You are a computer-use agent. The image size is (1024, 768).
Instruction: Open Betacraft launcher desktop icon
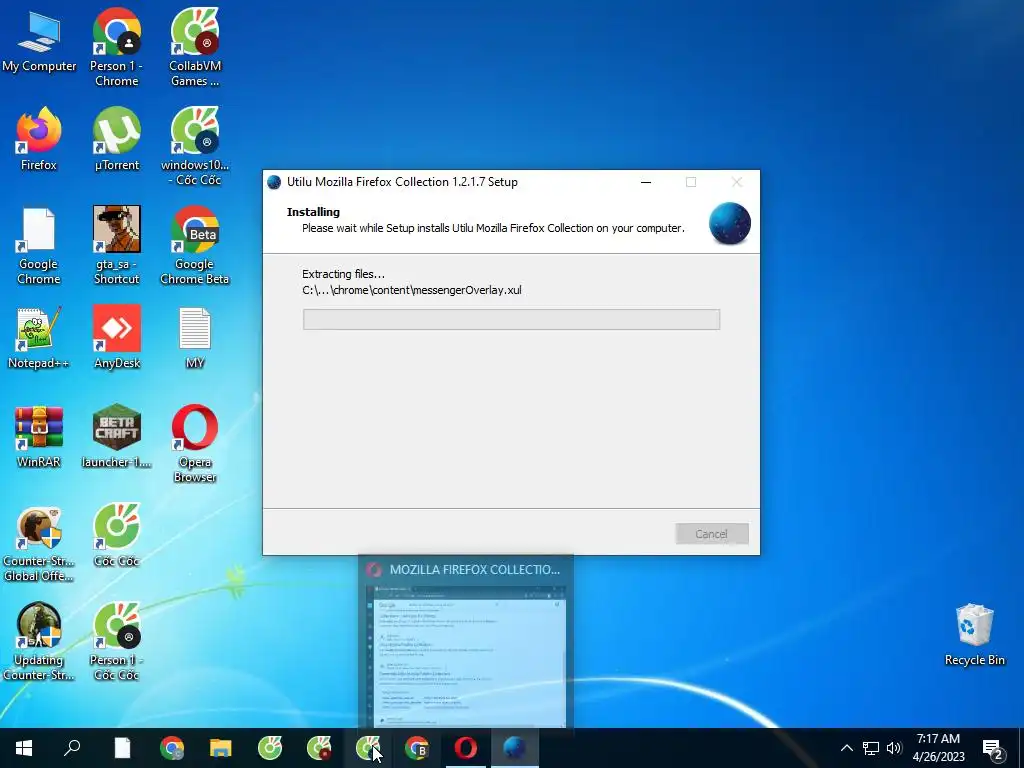click(x=116, y=438)
